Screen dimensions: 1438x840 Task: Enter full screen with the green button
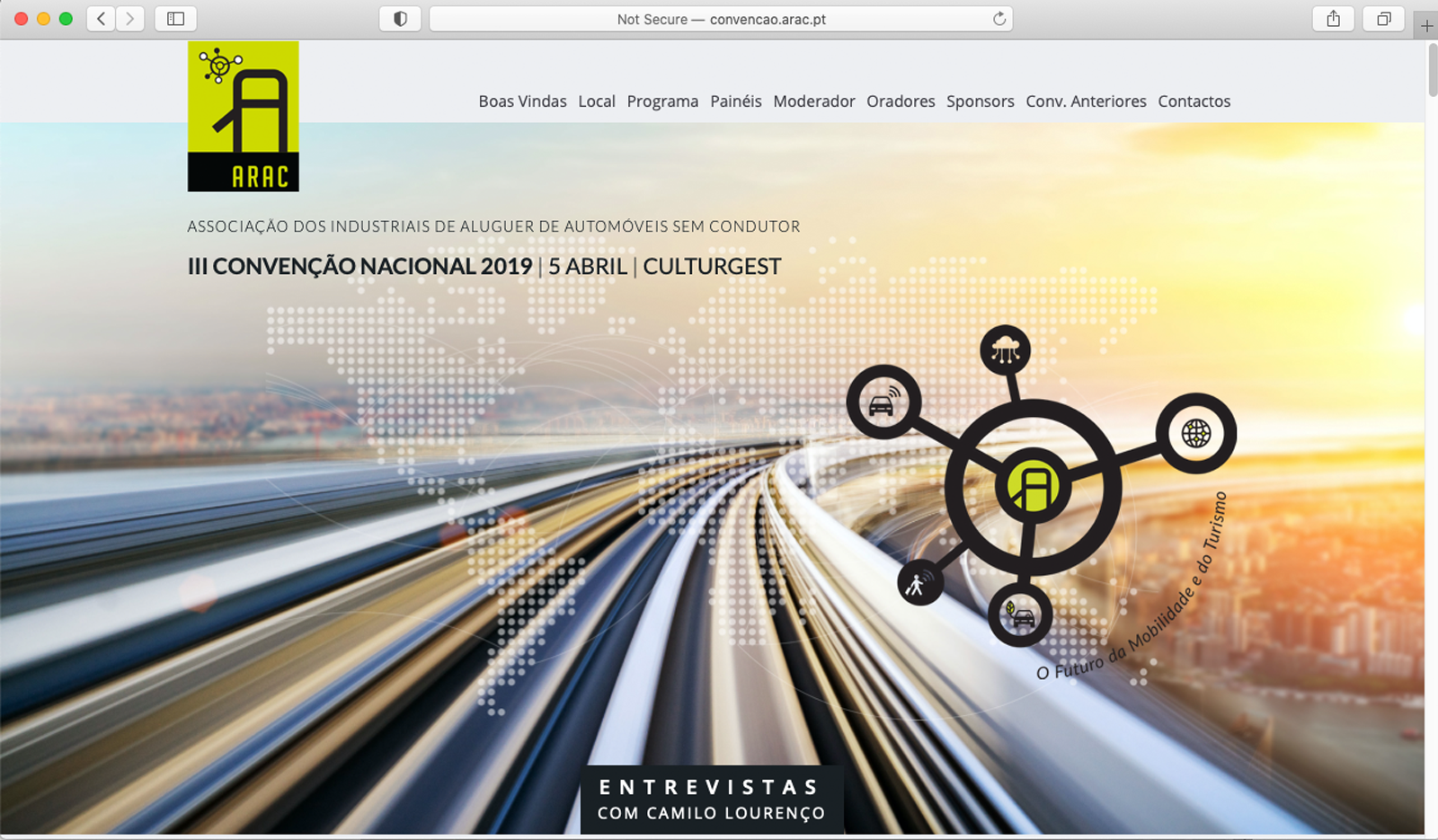click(x=66, y=19)
